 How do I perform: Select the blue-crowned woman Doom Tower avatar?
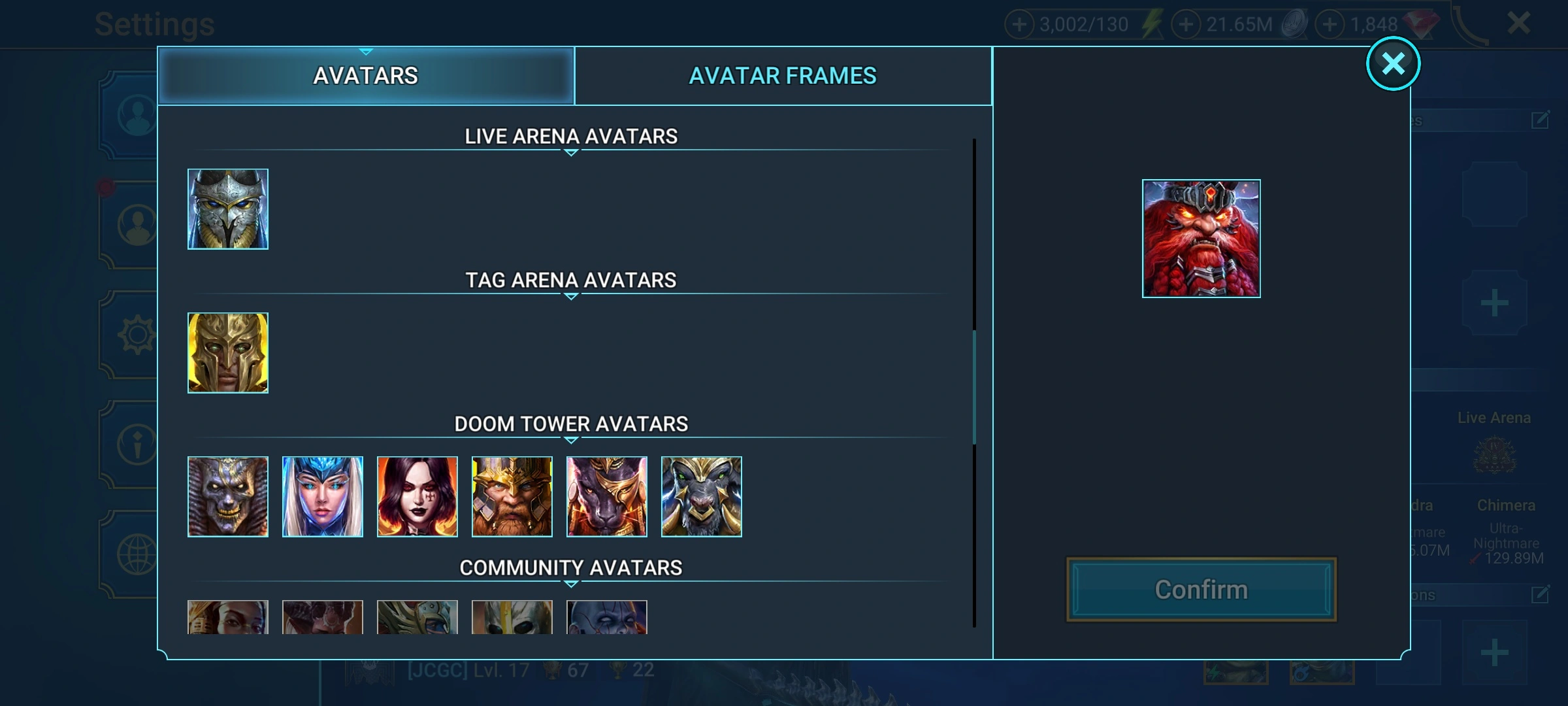322,497
